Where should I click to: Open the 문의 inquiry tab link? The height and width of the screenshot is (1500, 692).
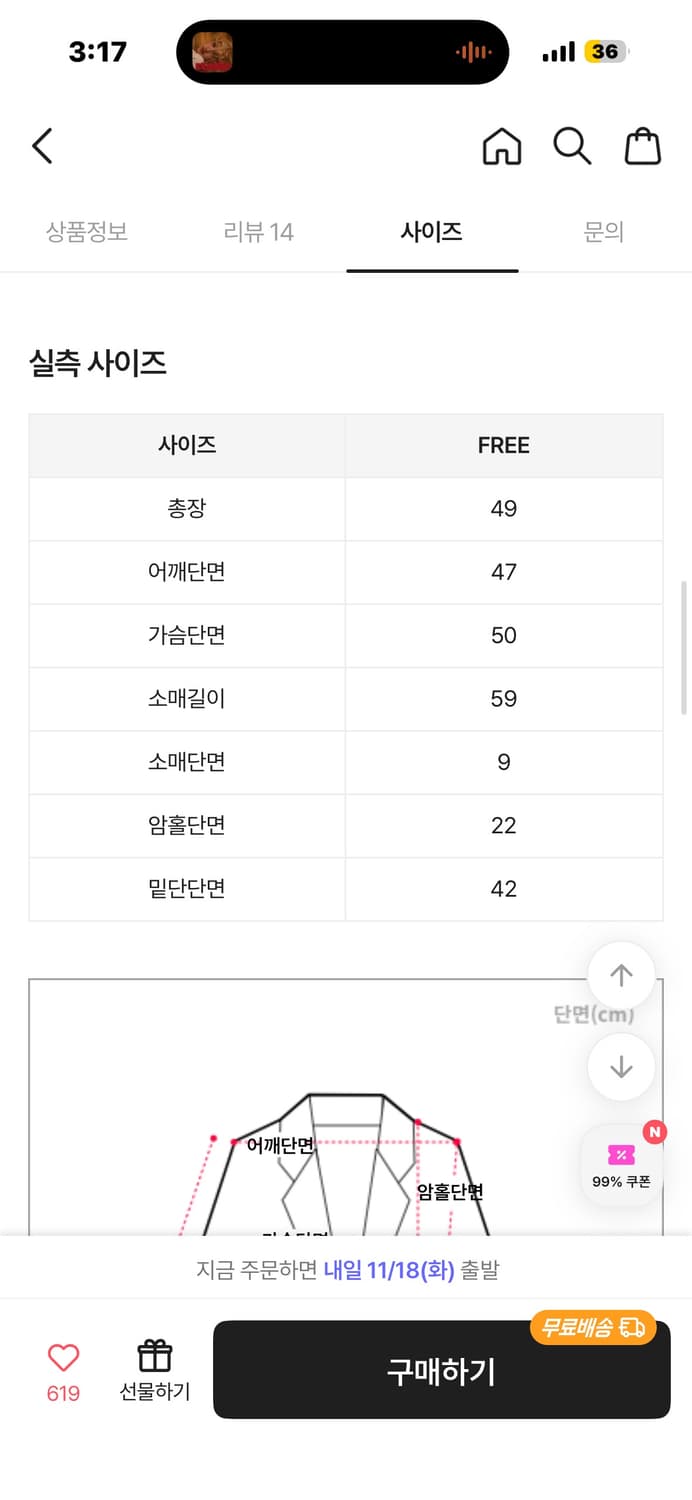(604, 232)
